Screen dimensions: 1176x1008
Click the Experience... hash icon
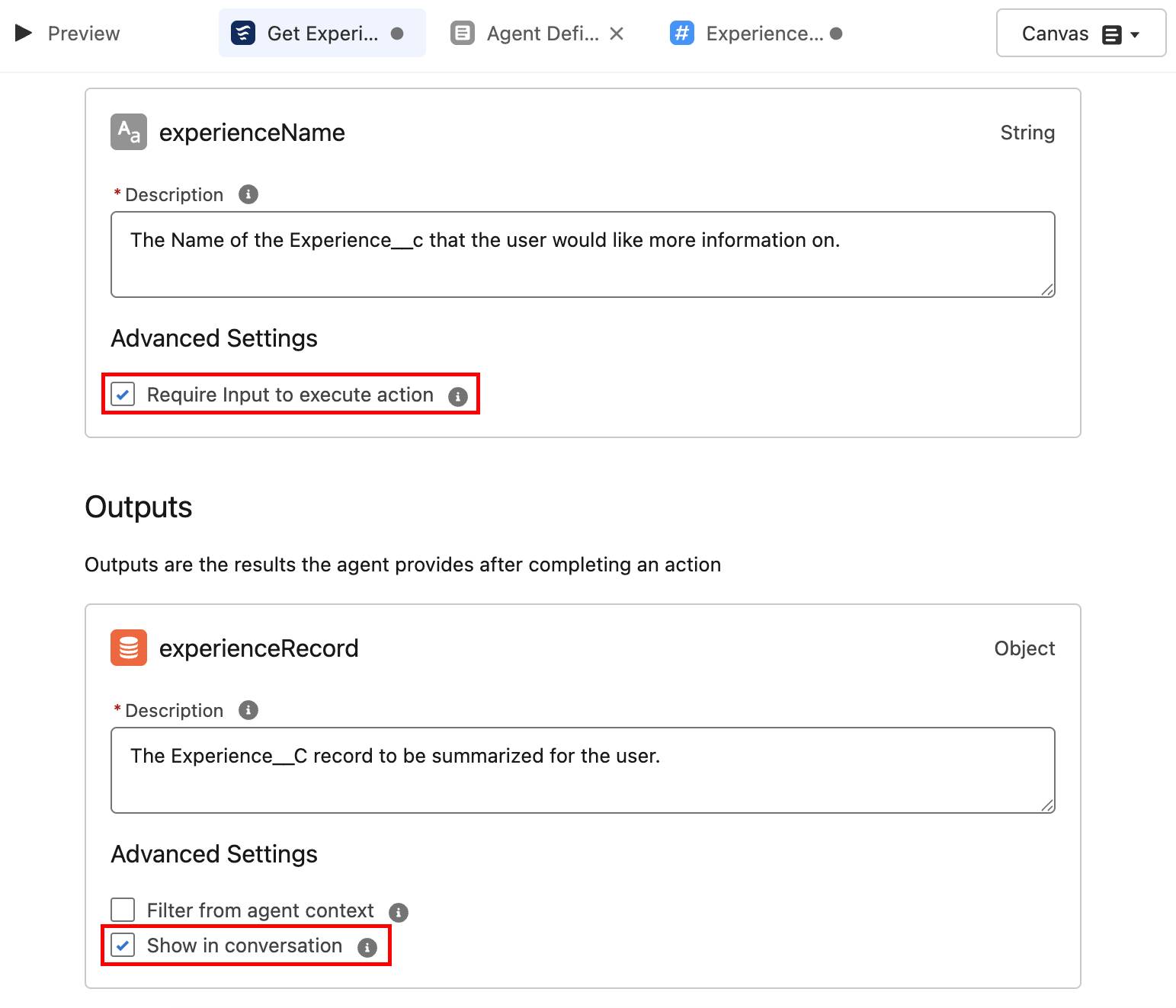coord(682,34)
